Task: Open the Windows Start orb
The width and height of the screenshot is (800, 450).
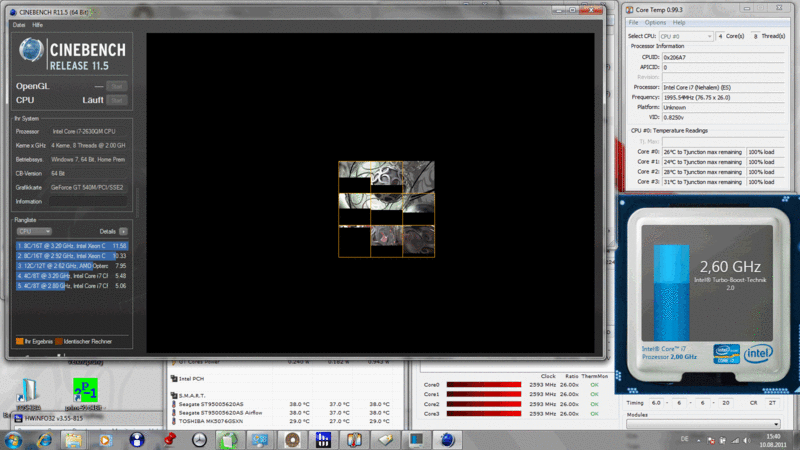Action: (12, 440)
